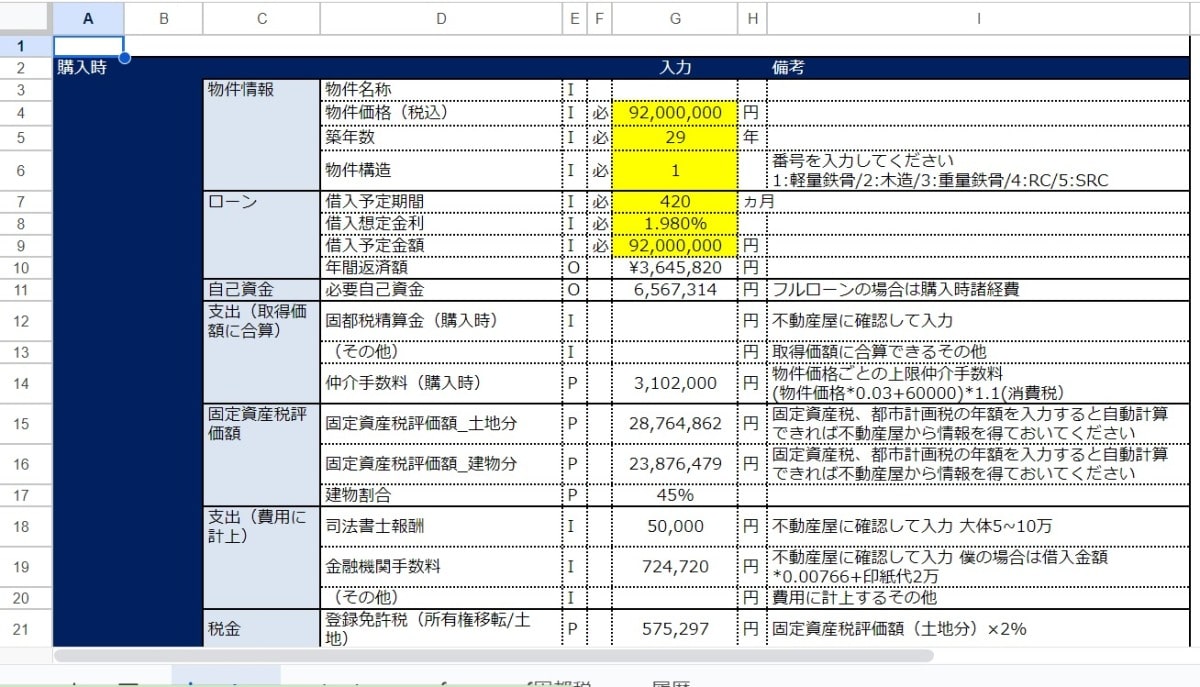Select the 金融機関手数料 value 724,720

pyautogui.click(x=675, y=566)
